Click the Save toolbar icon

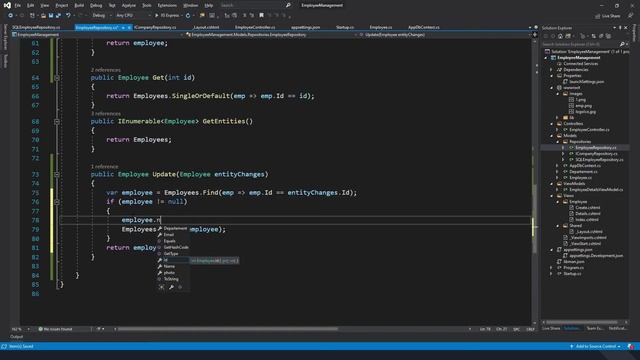pyautogui.click(x=51, y=16)
